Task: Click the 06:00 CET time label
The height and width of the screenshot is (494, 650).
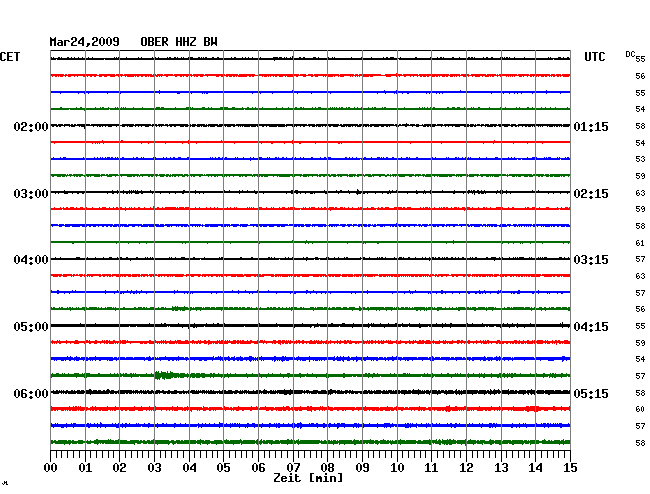Action: (x=31, y=393)
